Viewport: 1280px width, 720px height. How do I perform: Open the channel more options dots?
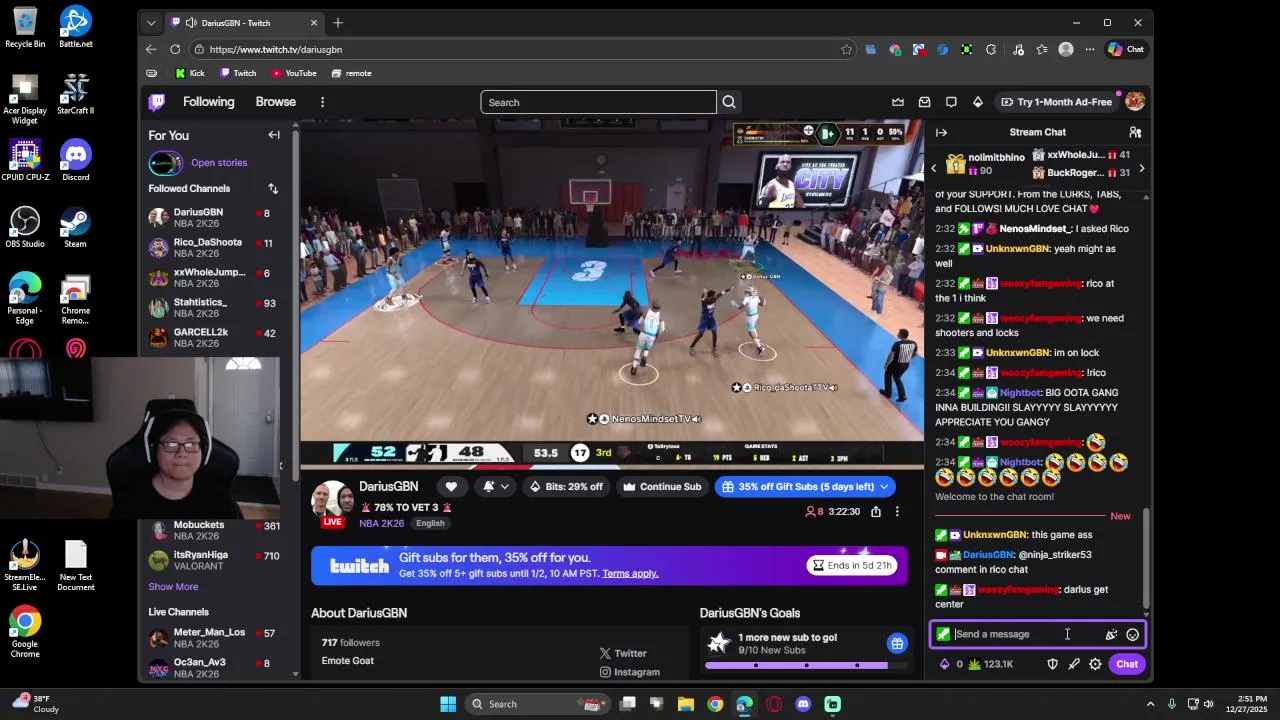(897, 511)
